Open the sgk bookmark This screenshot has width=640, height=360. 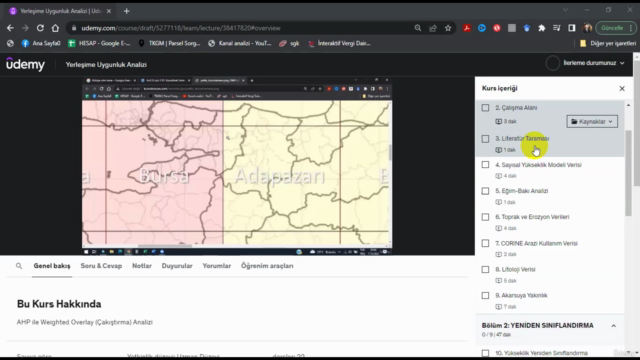289,43
